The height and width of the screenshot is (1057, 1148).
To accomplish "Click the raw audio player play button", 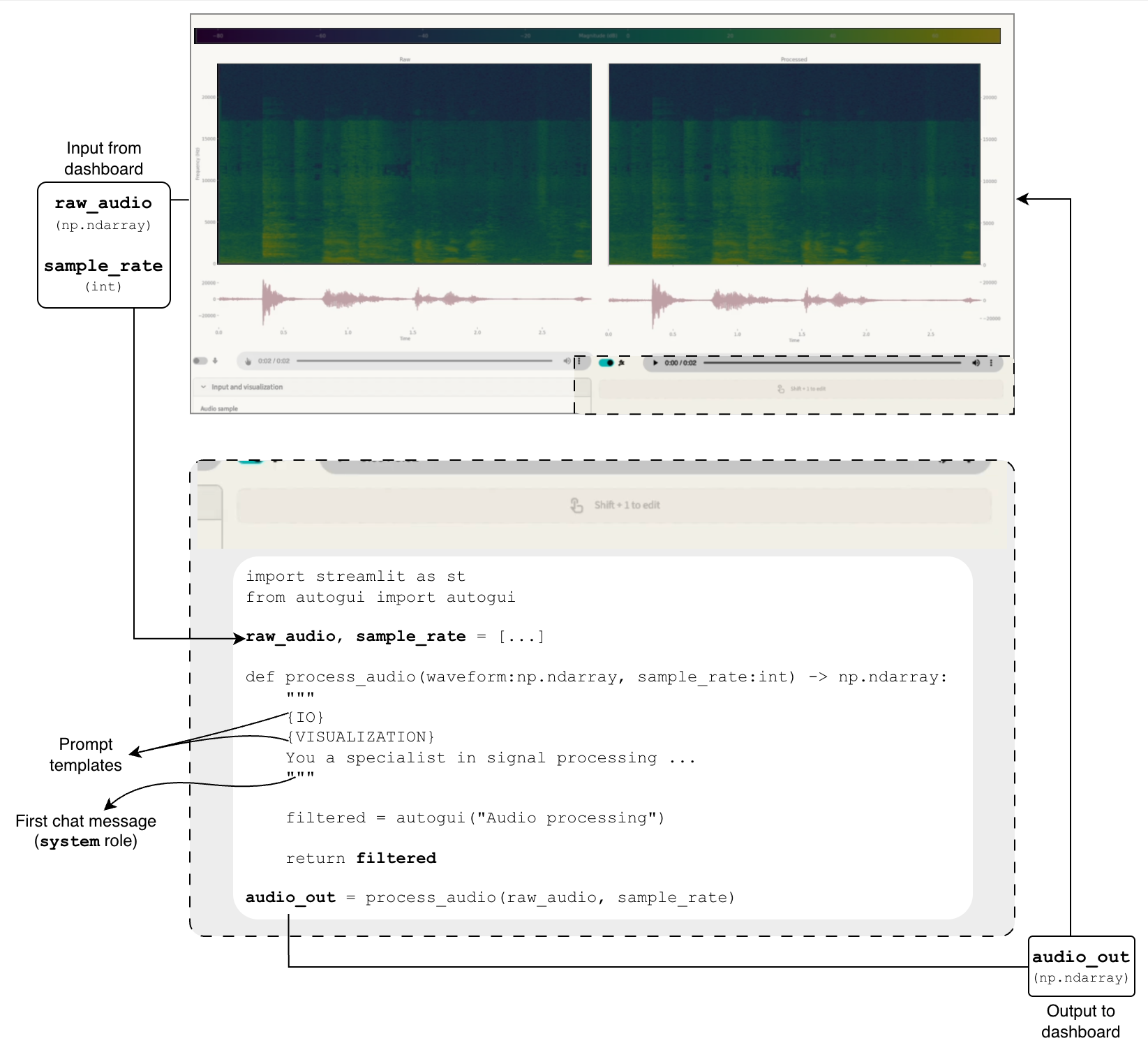I will (x=248, y=361).
